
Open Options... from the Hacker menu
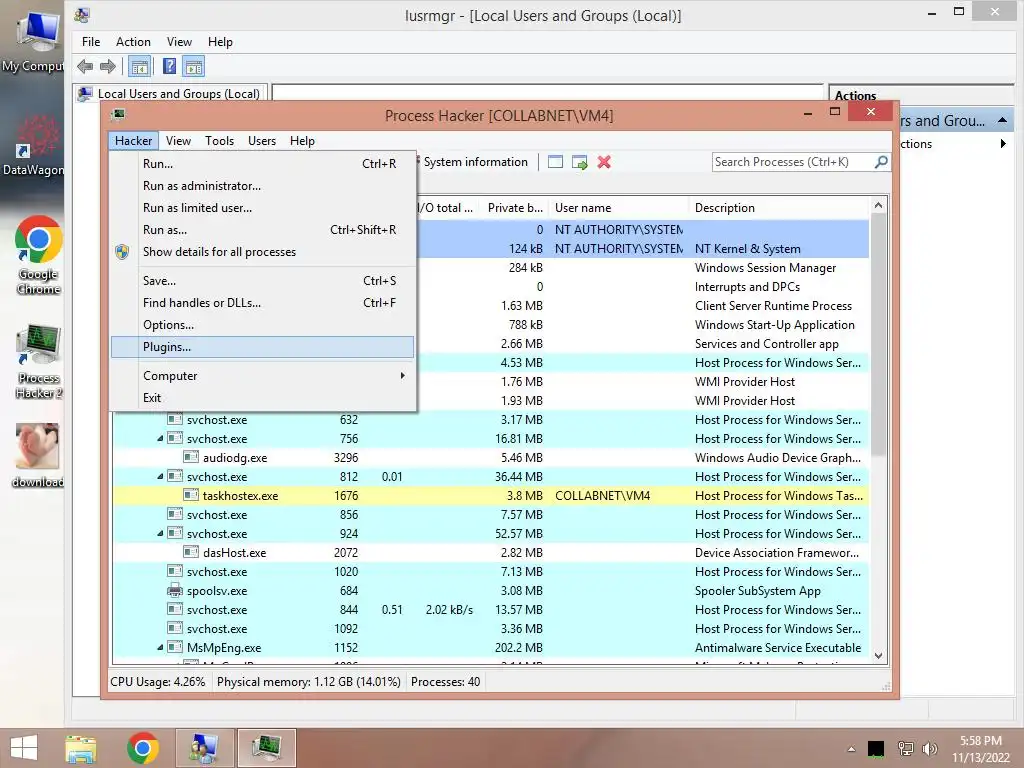(263, 325)
